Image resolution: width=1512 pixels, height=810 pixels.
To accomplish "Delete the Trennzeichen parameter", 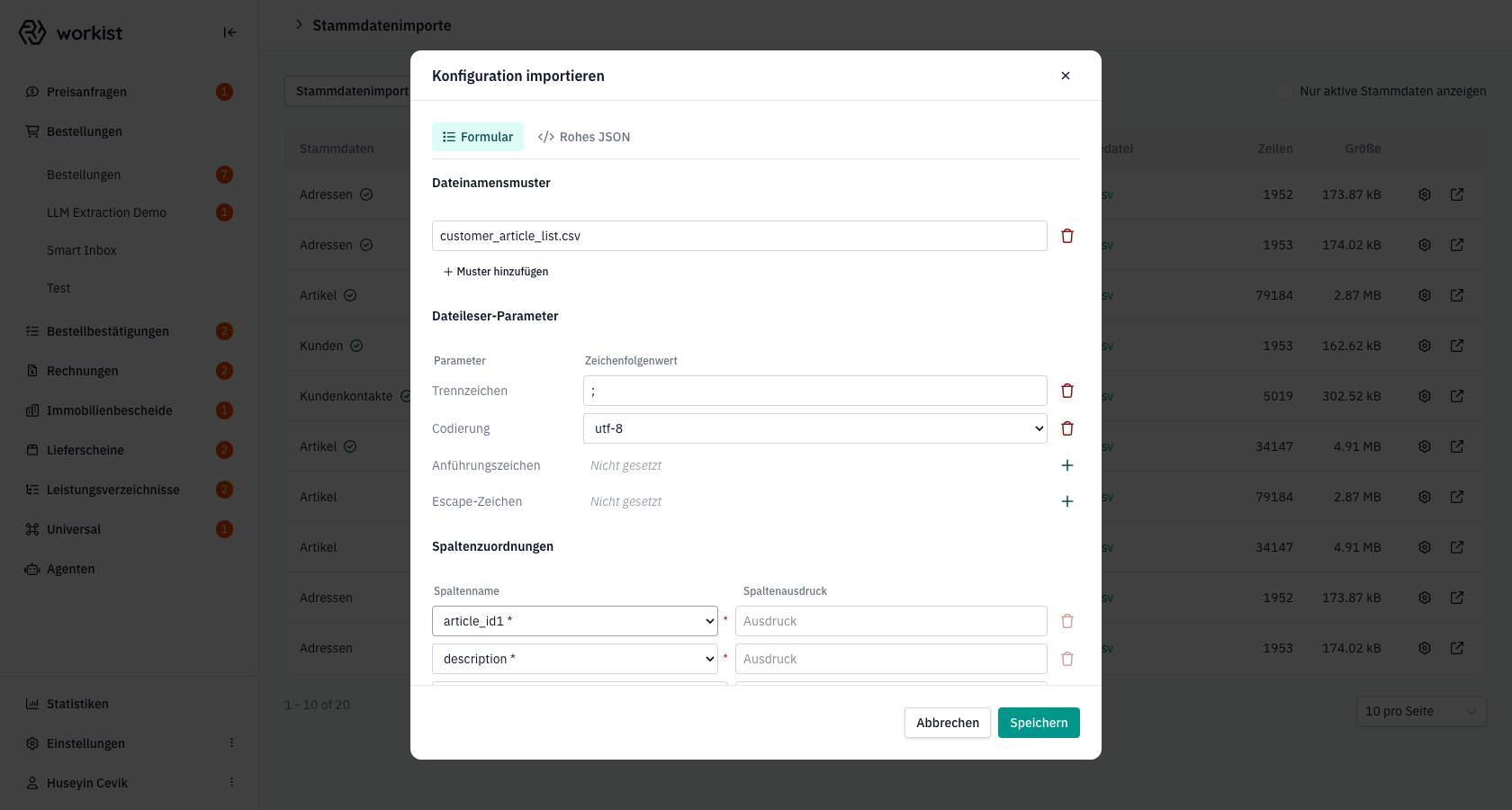I will pyautogui.click(x=1067, y=391).
